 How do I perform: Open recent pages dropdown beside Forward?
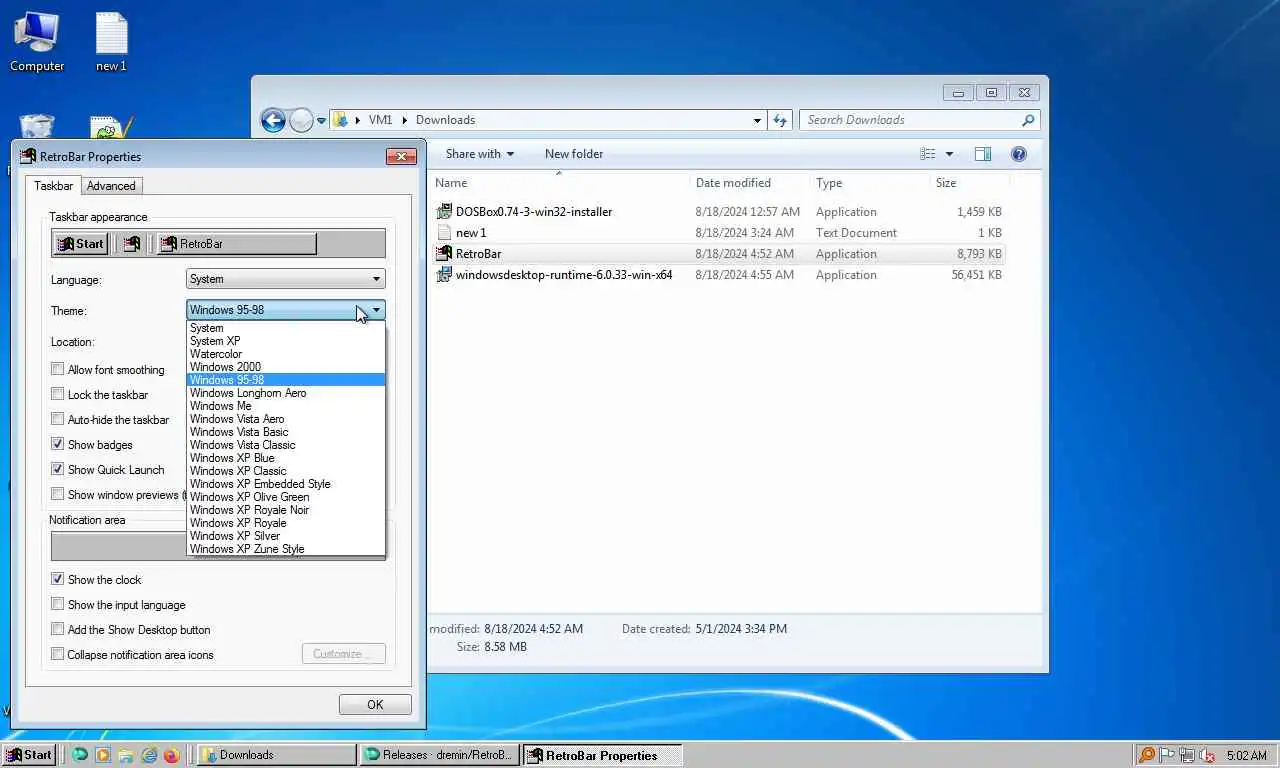[x=321, y=120]
